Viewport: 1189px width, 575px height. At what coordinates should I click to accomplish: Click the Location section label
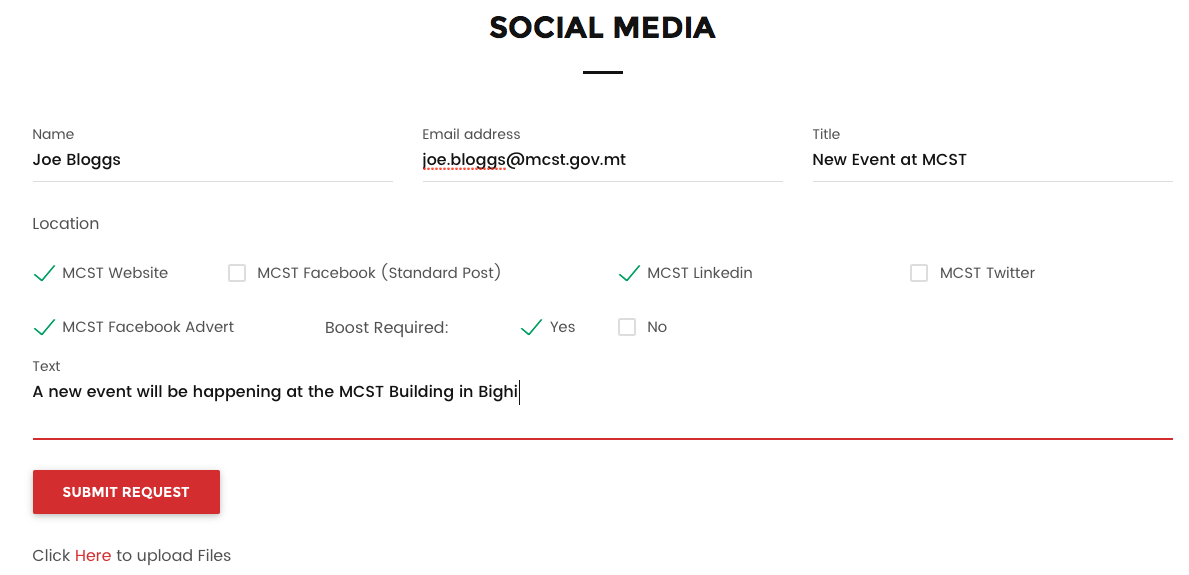(66, 224)
